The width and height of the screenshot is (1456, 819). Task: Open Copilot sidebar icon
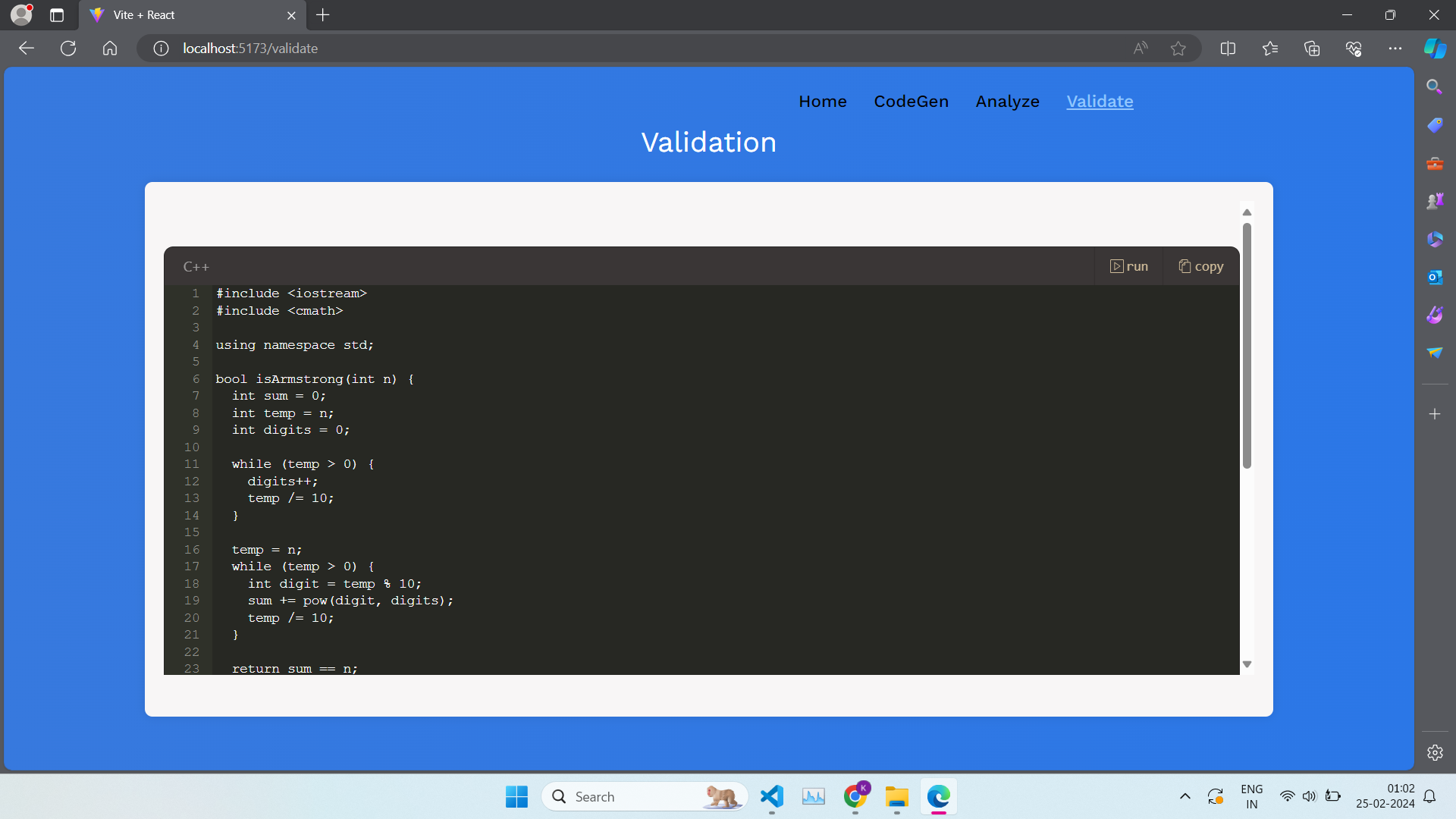click(x=1434, y=49)
